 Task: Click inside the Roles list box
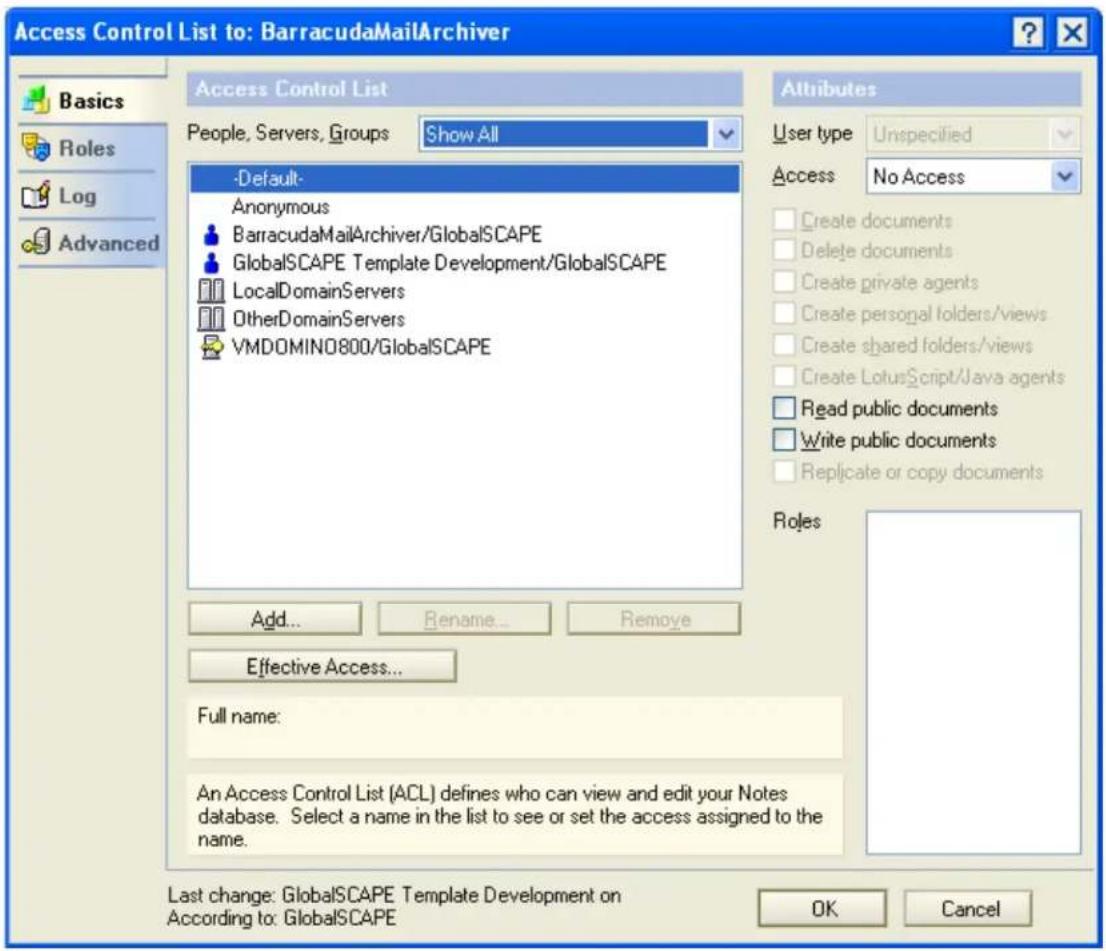(x=973, y=682)
